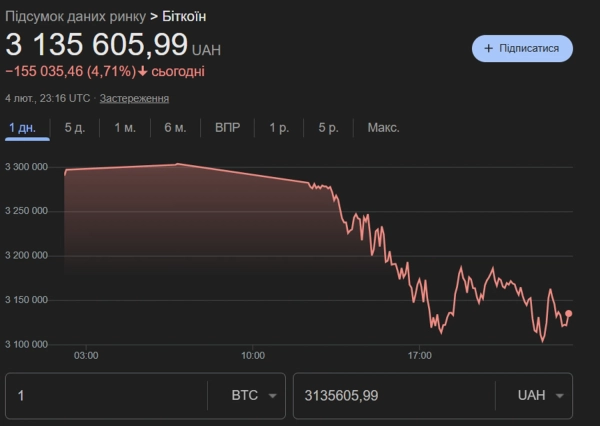
Task: Select the 1 дн. time range tab
Action: [22, 128]
